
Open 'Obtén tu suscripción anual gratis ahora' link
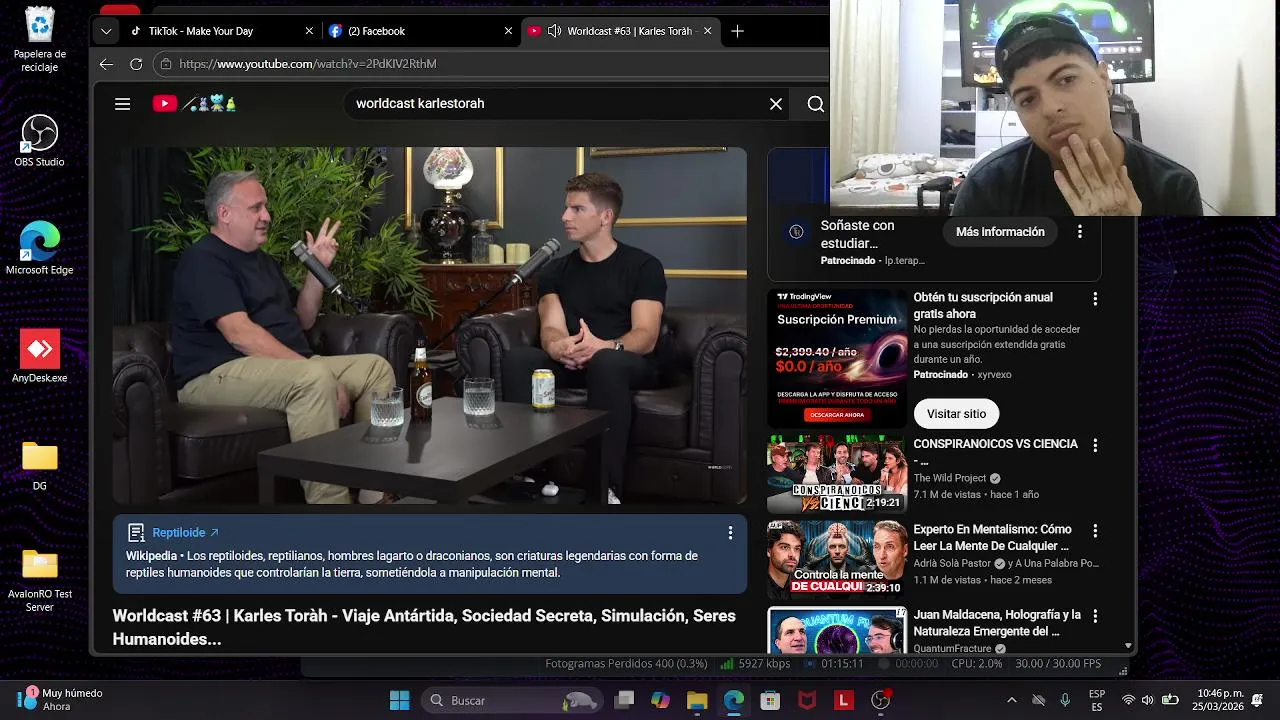tap(983, 306)
